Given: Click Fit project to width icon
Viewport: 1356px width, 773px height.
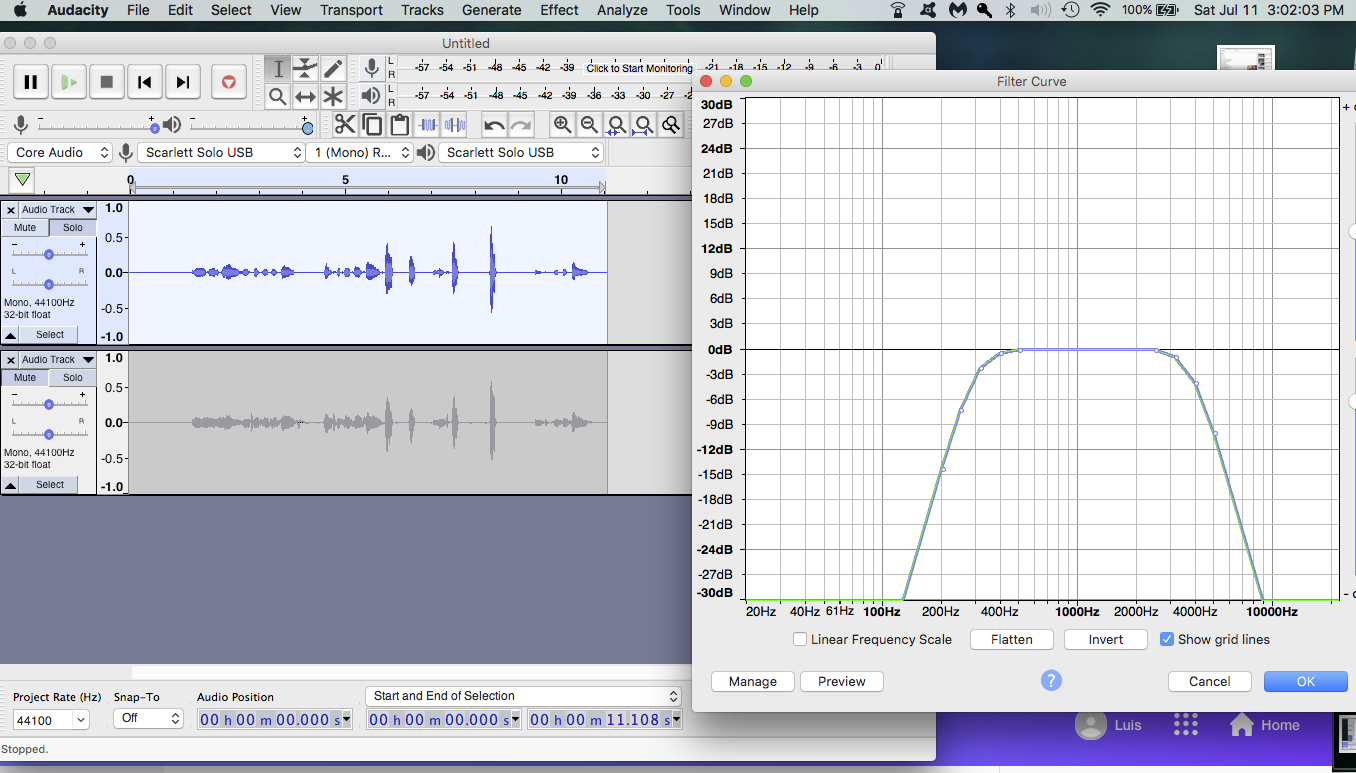Looking at the screenshot, I should click(x=644, y=124).
